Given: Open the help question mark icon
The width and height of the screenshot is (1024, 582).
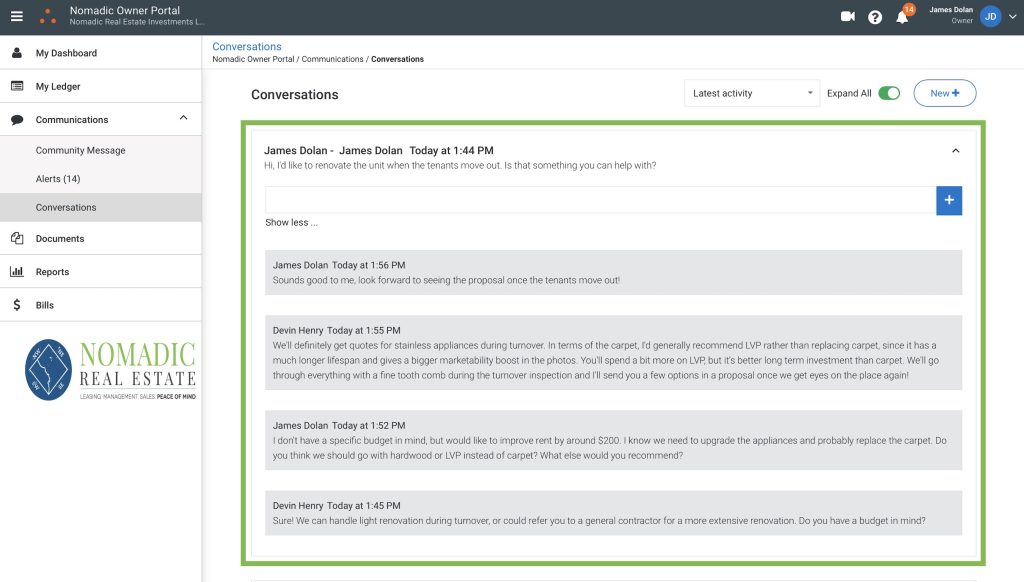Looking at the screenshot, I should (875, 17).
